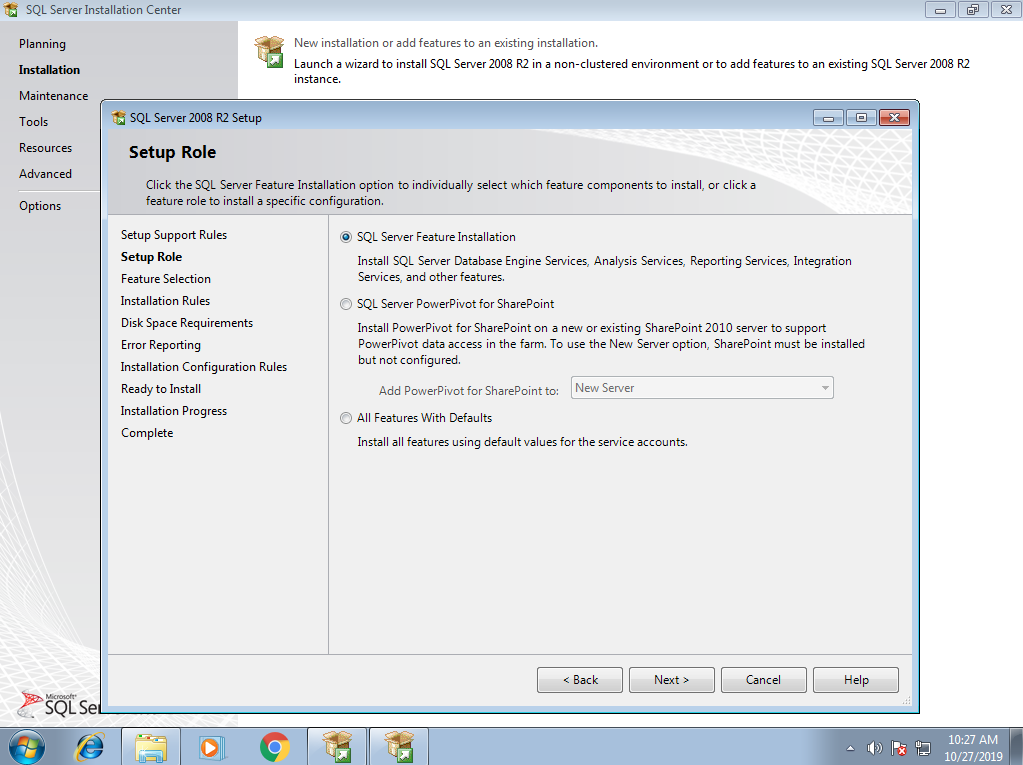Click the volume speaker tray icon

(874, 748)
